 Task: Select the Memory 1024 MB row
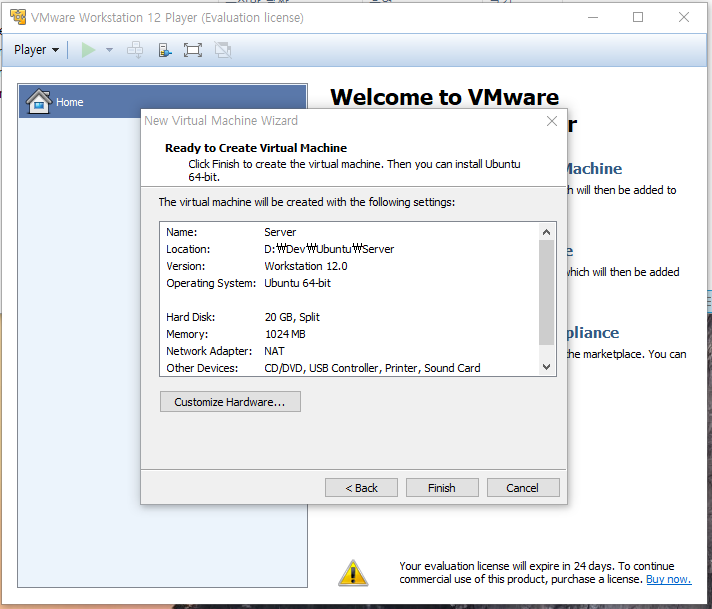[x=350, y=334]
